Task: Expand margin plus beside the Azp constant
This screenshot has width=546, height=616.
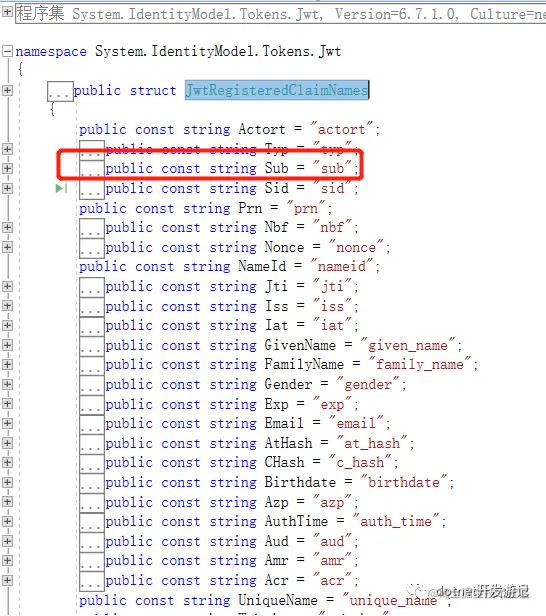Action: 7,502
